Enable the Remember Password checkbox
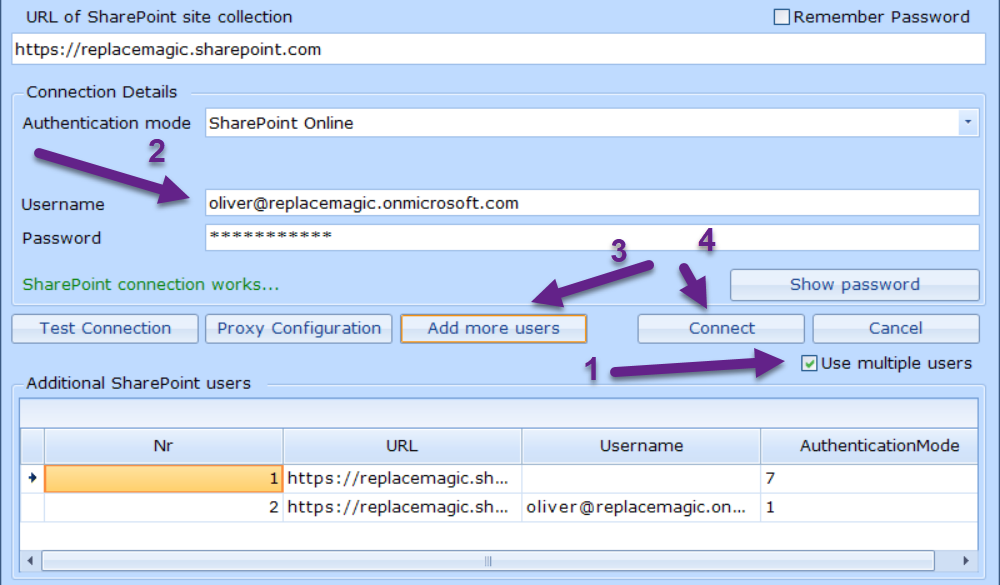This screenshot has width=1000, height=585. tap(782, 17)
